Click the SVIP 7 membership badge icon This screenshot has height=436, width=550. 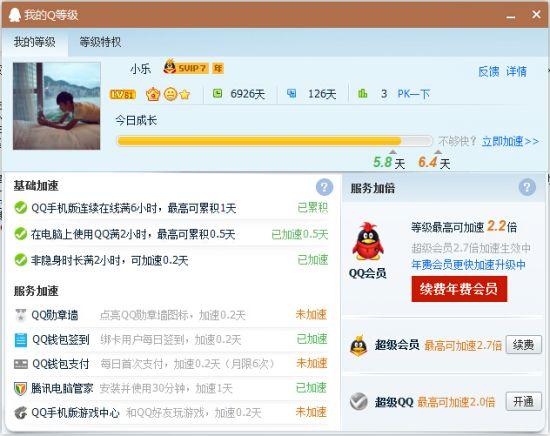(186, 67)
